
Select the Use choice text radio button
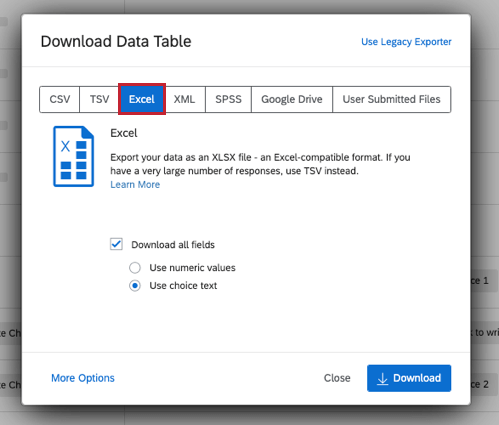[135, 286]
